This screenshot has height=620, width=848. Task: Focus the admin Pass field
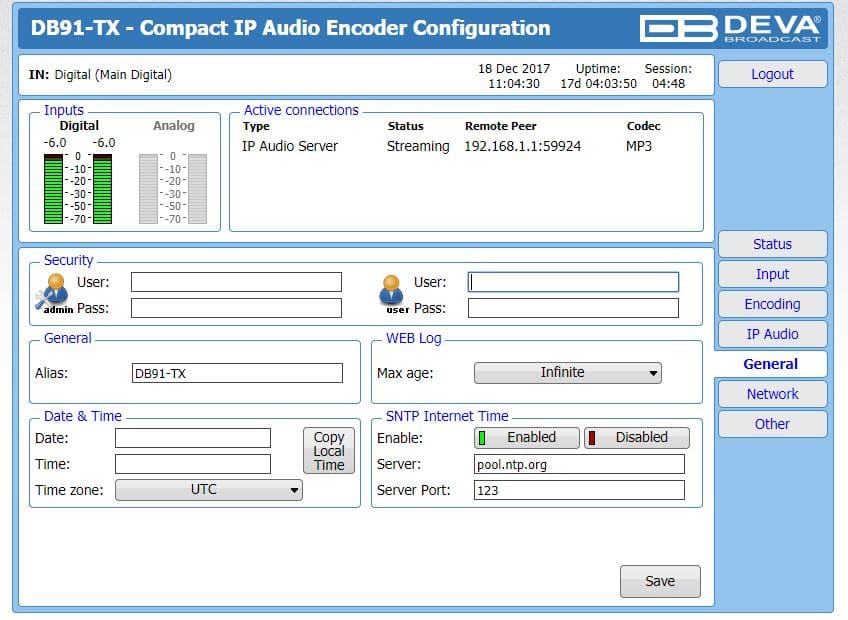(x=236, y=308)
